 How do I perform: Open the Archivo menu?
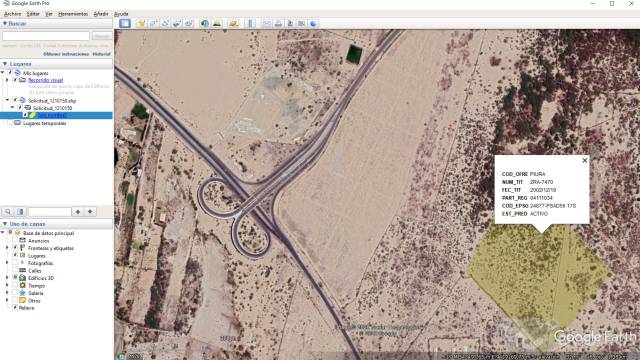click(x=12, y=14)
